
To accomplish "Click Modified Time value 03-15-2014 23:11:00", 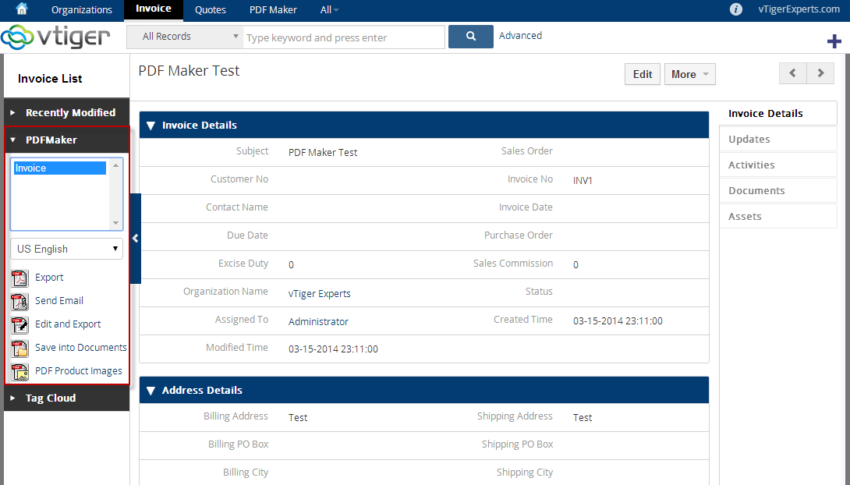I will point(333,349).
